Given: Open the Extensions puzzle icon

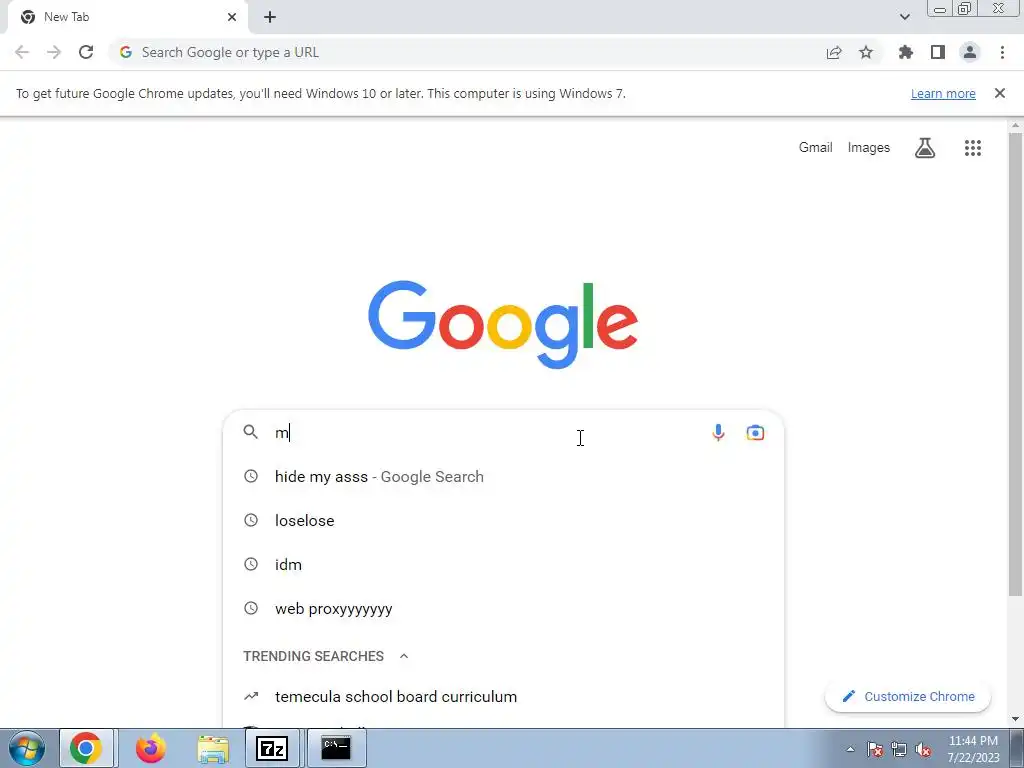Looking at the screenshot, I should pyautogui.click(x=905, y=52).
